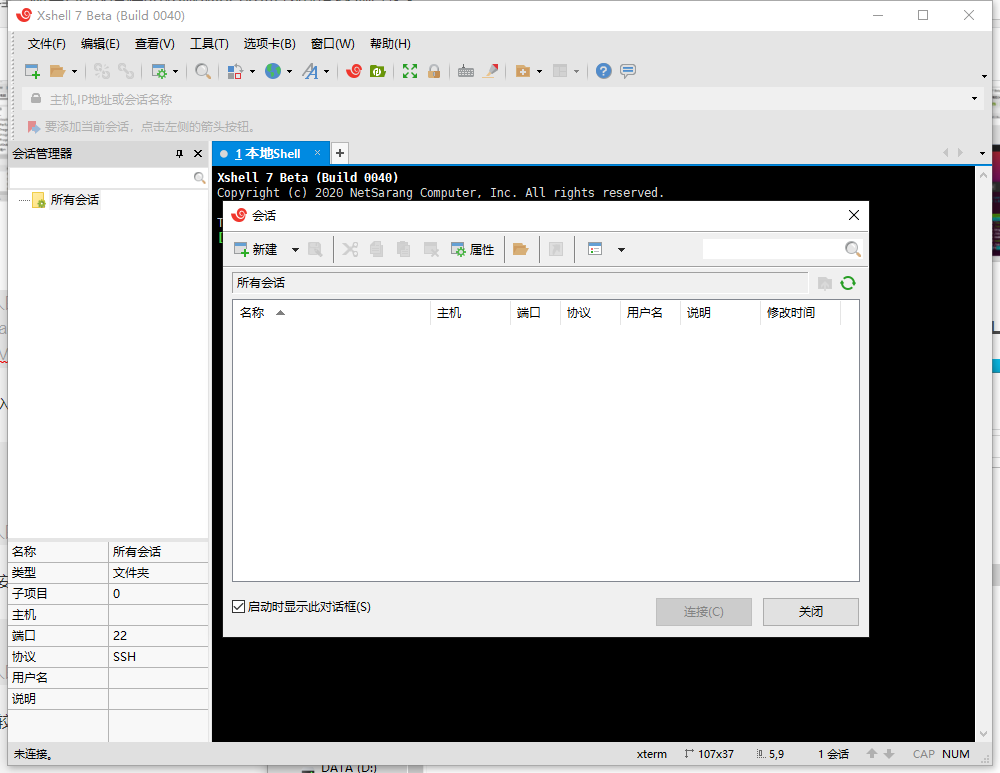Refresh the session list with green arrows icon
Image resolution: width=1000 pixels, height=773 pixels.
pos(848,283)
